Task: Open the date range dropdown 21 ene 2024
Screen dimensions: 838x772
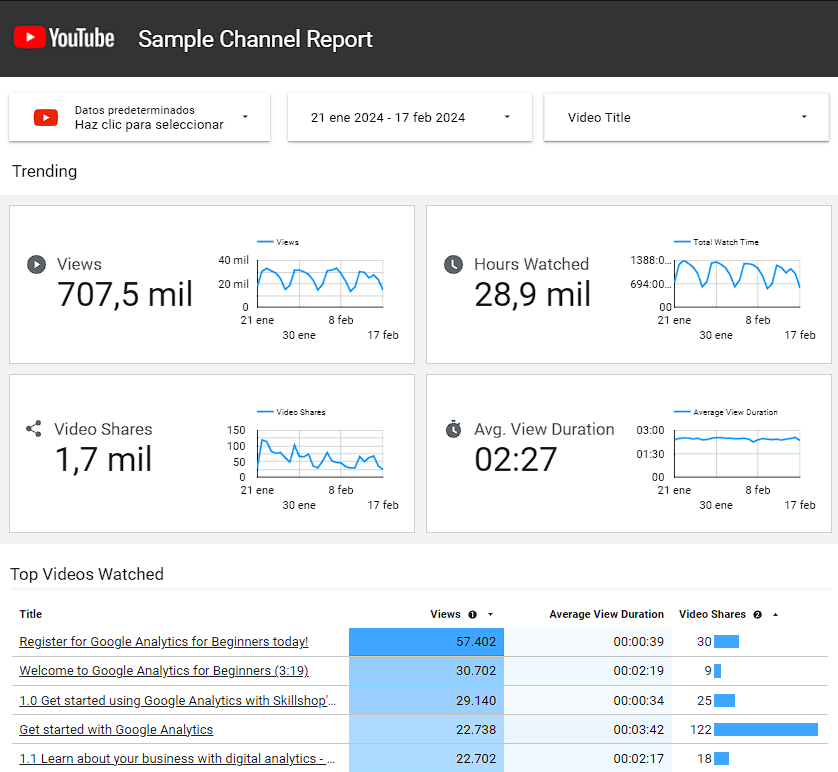Action: 410,118
